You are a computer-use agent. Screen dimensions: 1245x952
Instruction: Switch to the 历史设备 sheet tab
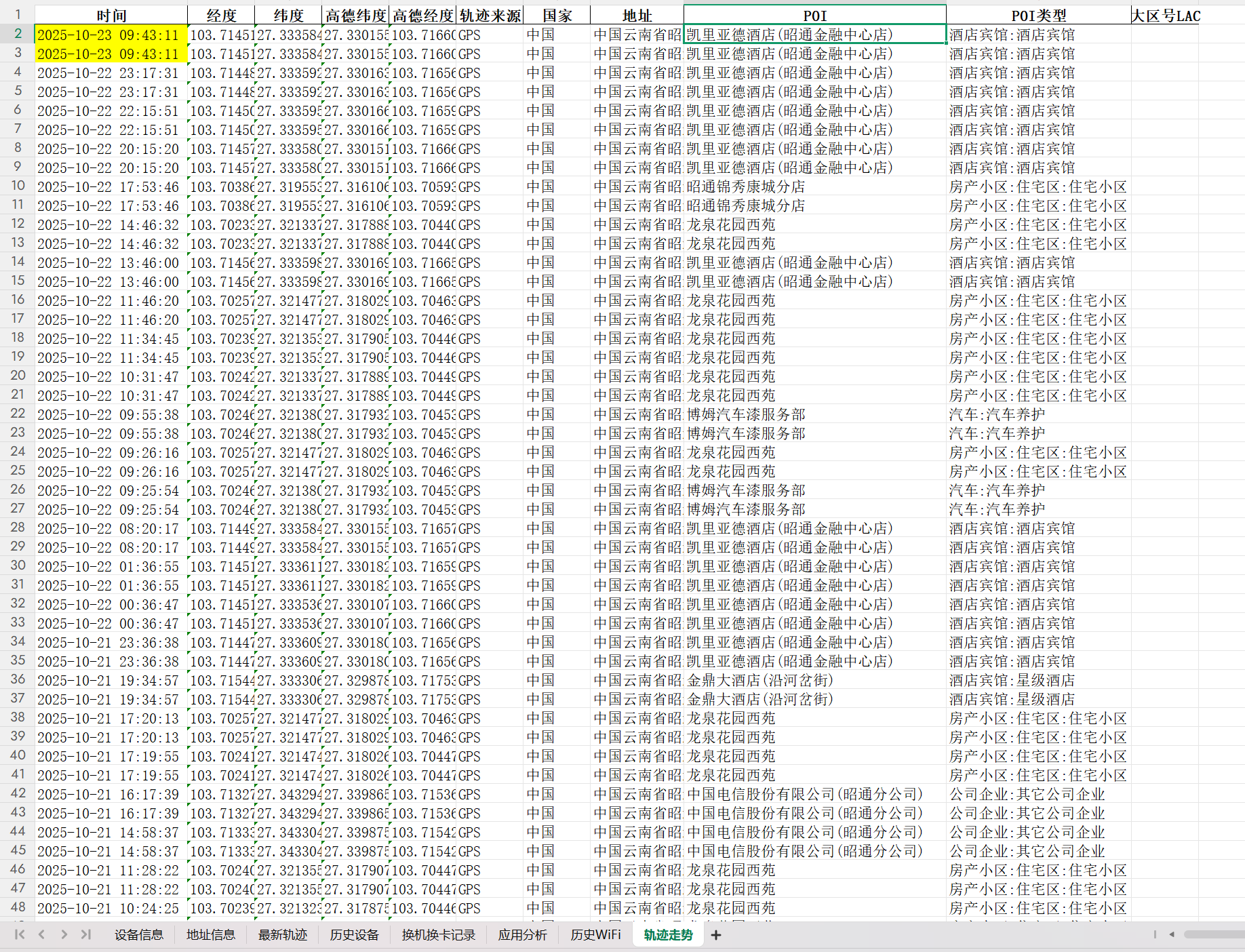coord(354,935)
